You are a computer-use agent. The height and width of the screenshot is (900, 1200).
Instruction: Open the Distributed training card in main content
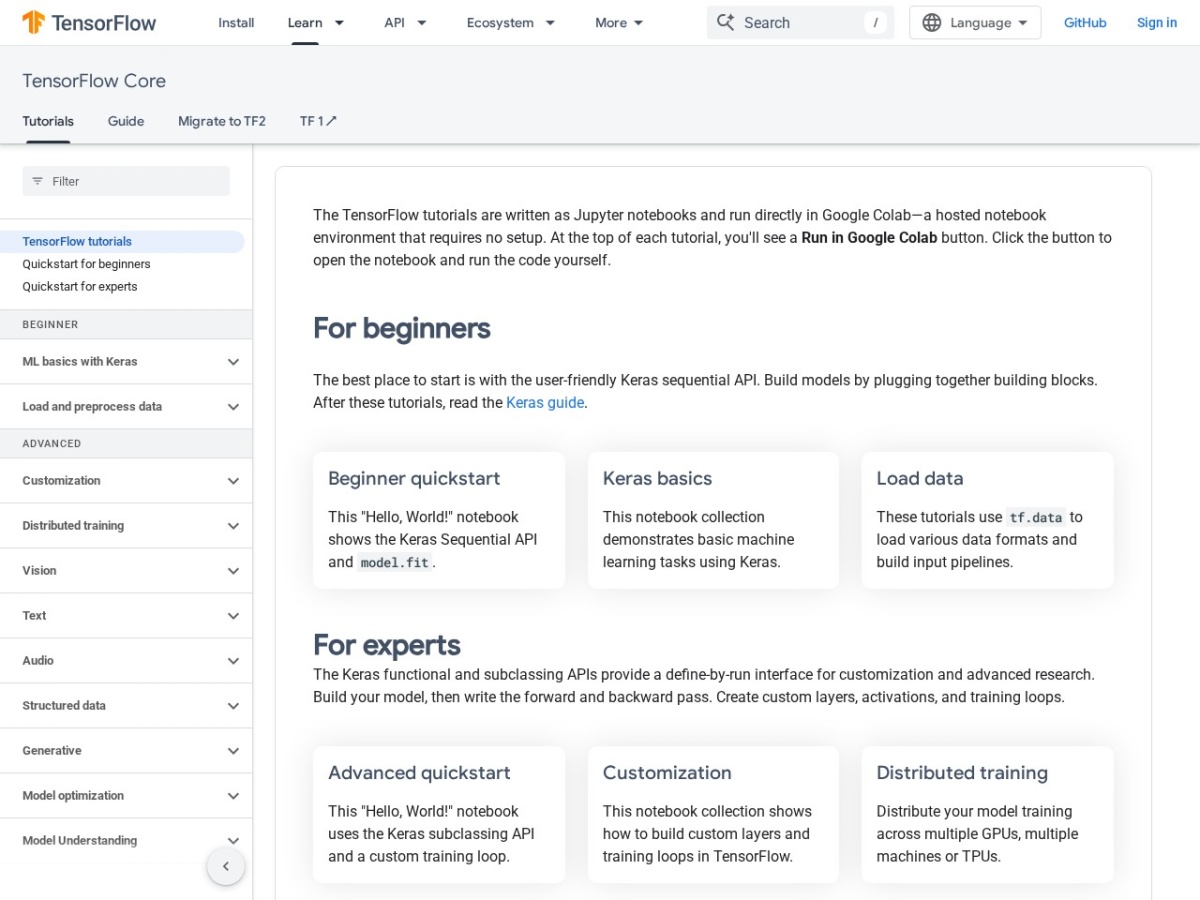pos(987,814)
